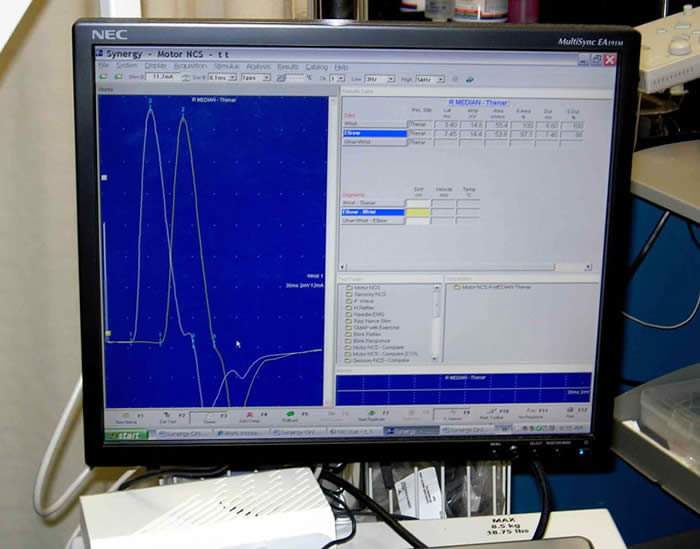Click the globe icon at toolbar end
Screen dimensions: 700x549
470,79
